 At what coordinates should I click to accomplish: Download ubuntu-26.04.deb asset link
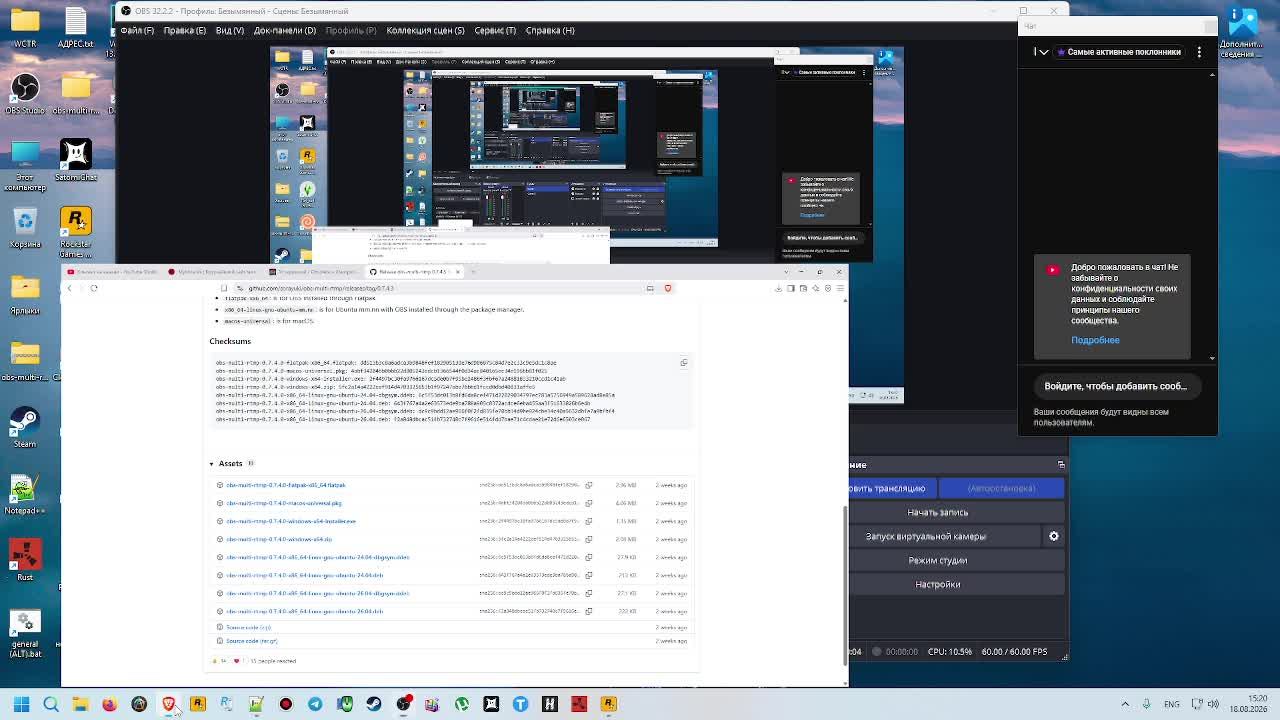coord(305,611)
